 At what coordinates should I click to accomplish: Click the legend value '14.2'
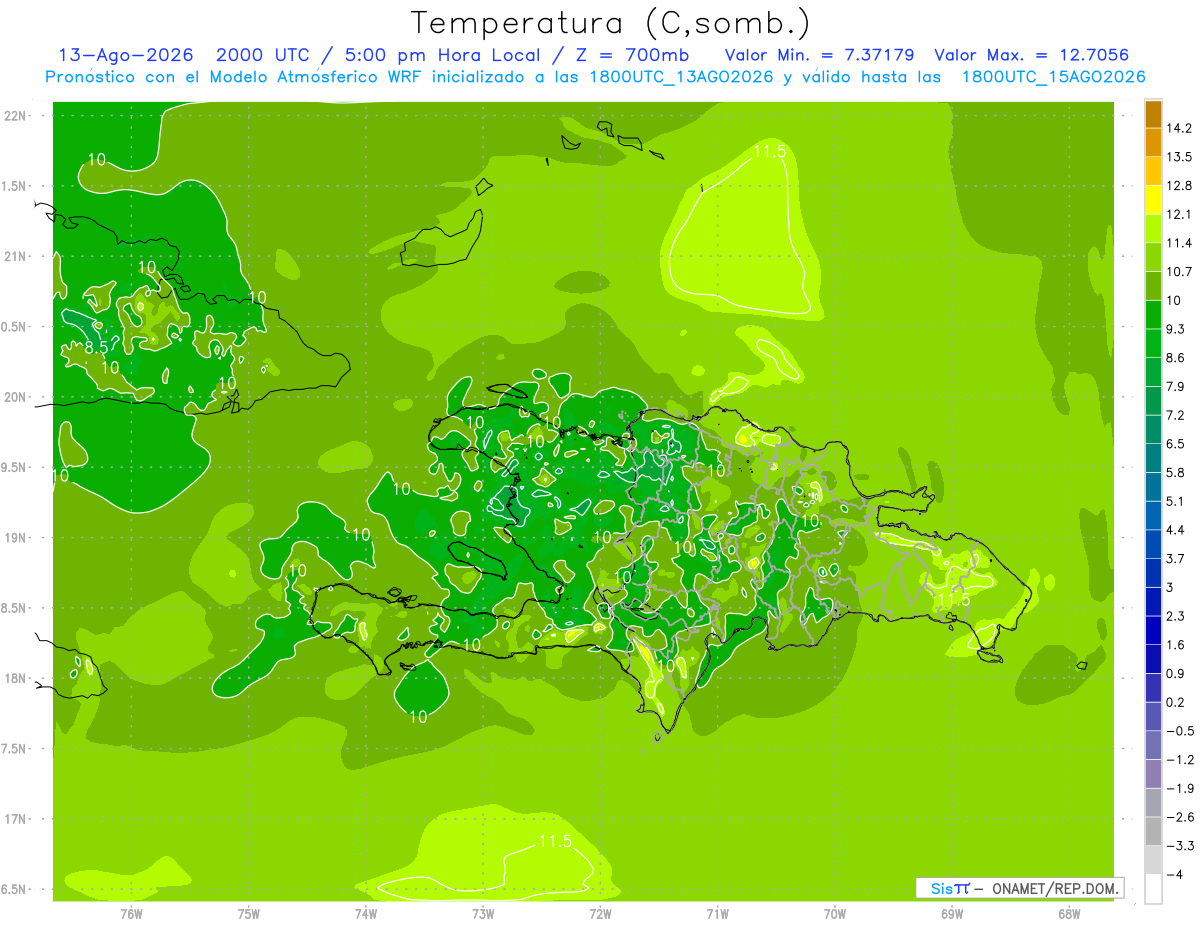coord(1178,128)
